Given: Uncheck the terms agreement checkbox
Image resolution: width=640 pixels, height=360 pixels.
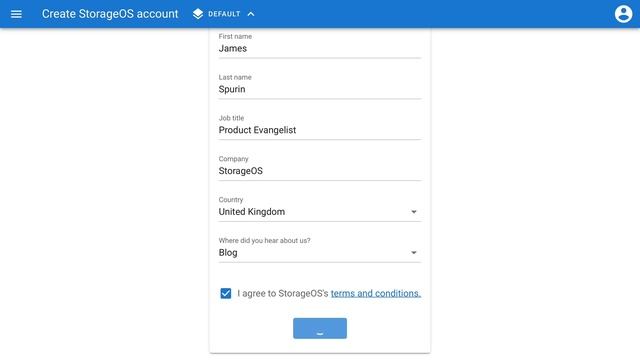Looking at the screenshot, I should pyautogui.click(x=226, y=293).
